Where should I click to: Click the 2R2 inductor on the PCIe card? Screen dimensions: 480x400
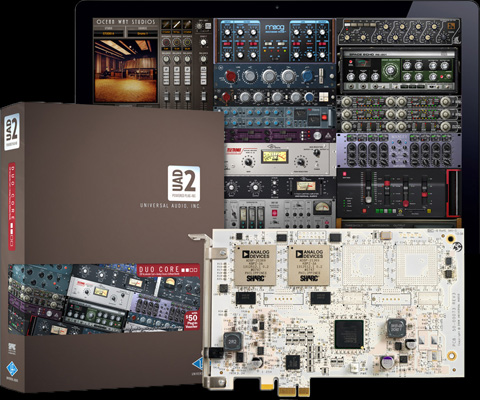(x=232, y=341)
